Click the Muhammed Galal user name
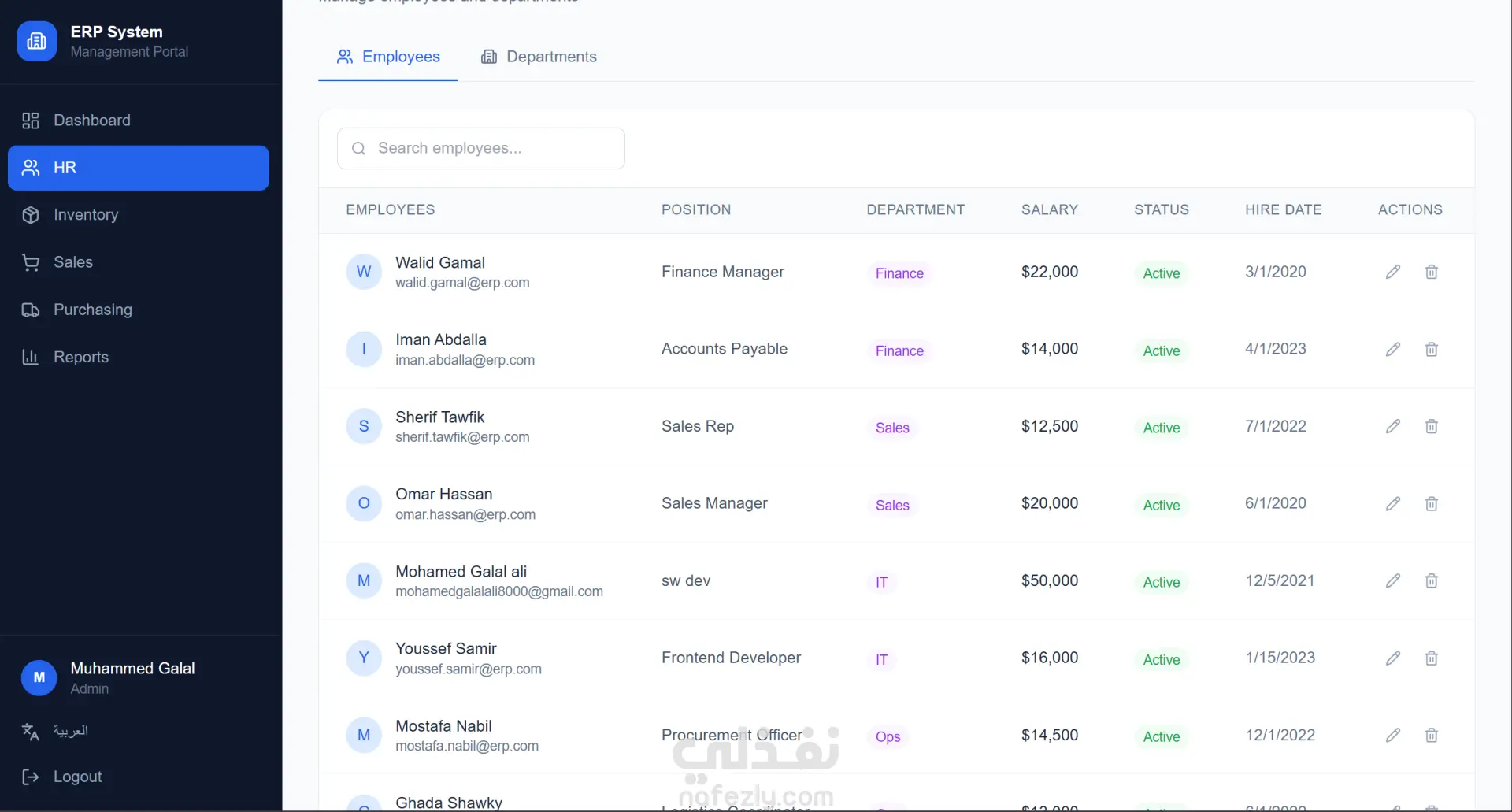Viewport: 1512px width, 812px height. point(132,668)
